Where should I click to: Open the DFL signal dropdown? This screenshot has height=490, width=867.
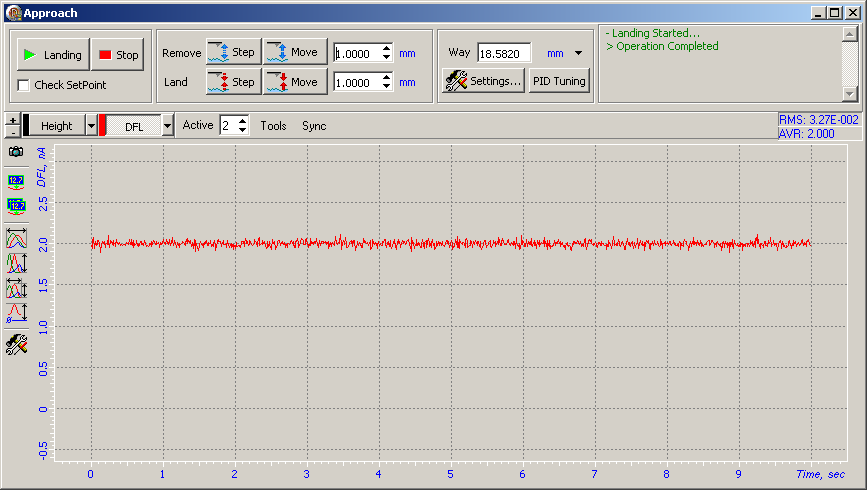coord(168,126)
